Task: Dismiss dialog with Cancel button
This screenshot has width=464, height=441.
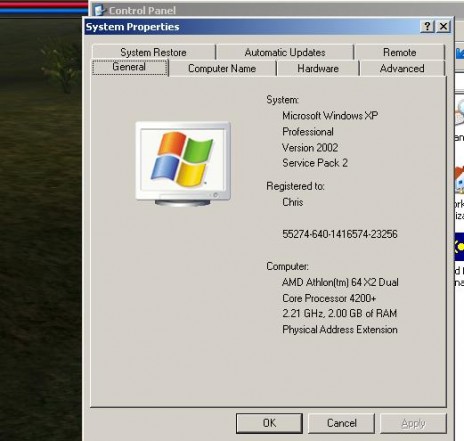Action: (x=342, y=423)
